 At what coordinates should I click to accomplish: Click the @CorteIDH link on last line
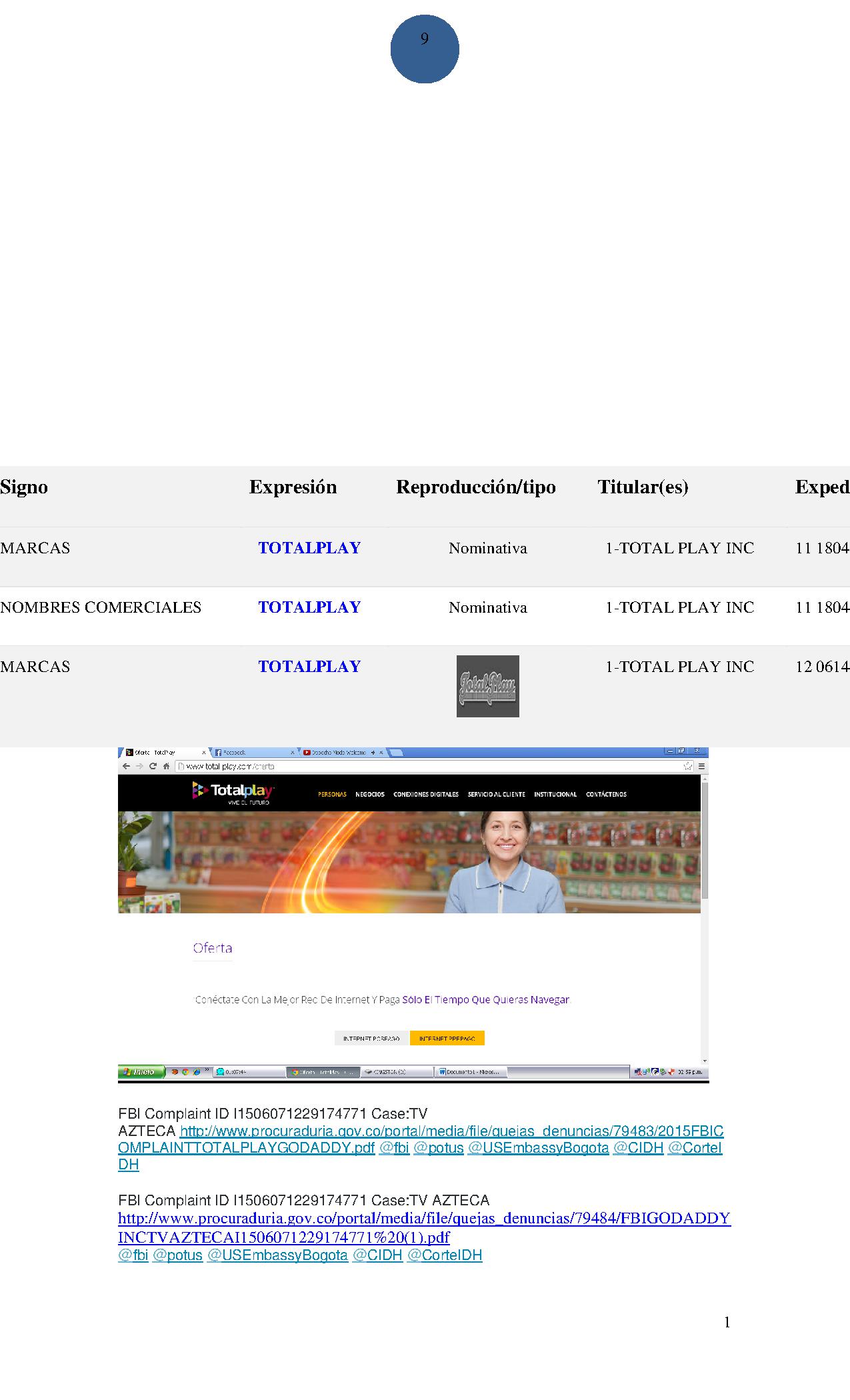pos(445,1255)
